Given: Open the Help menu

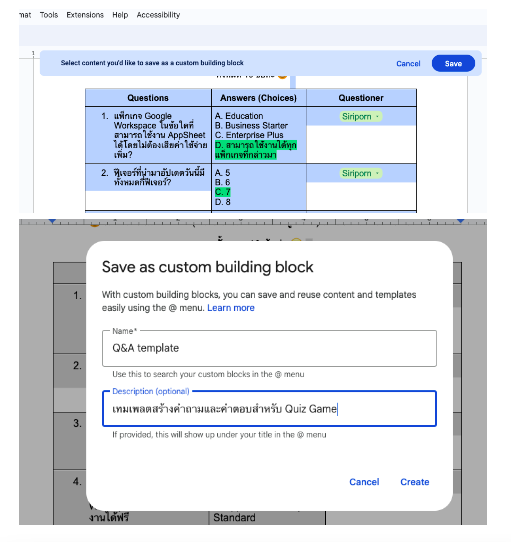Looking at the screenshot, I should coord(120,15).
